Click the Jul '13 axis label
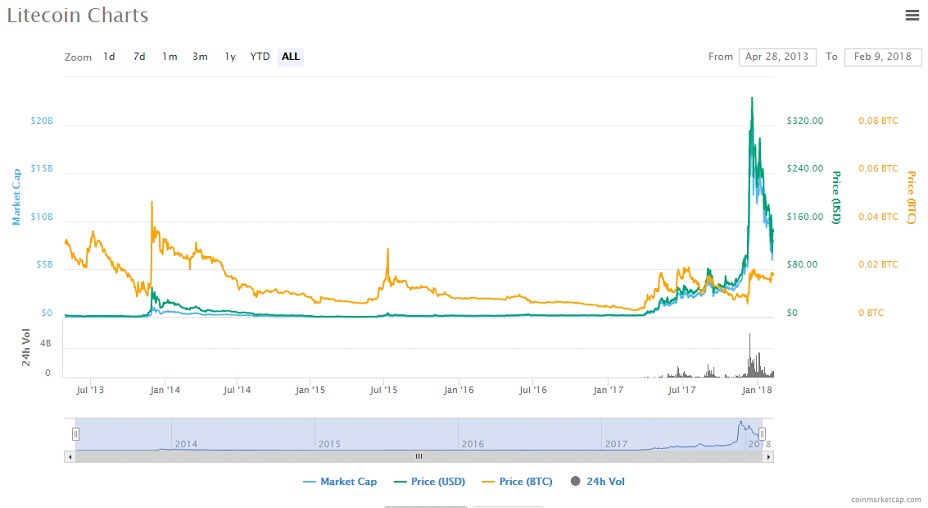 (90, 390)
